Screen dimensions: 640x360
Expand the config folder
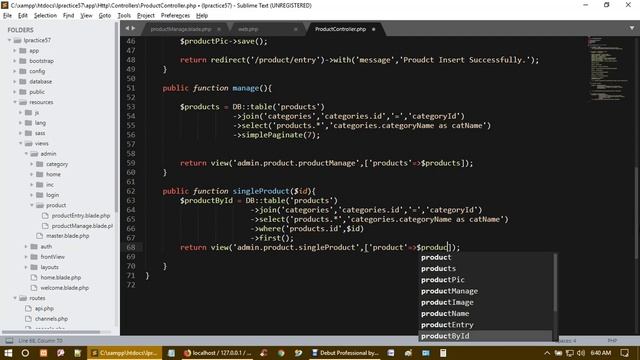click(15, 71)
